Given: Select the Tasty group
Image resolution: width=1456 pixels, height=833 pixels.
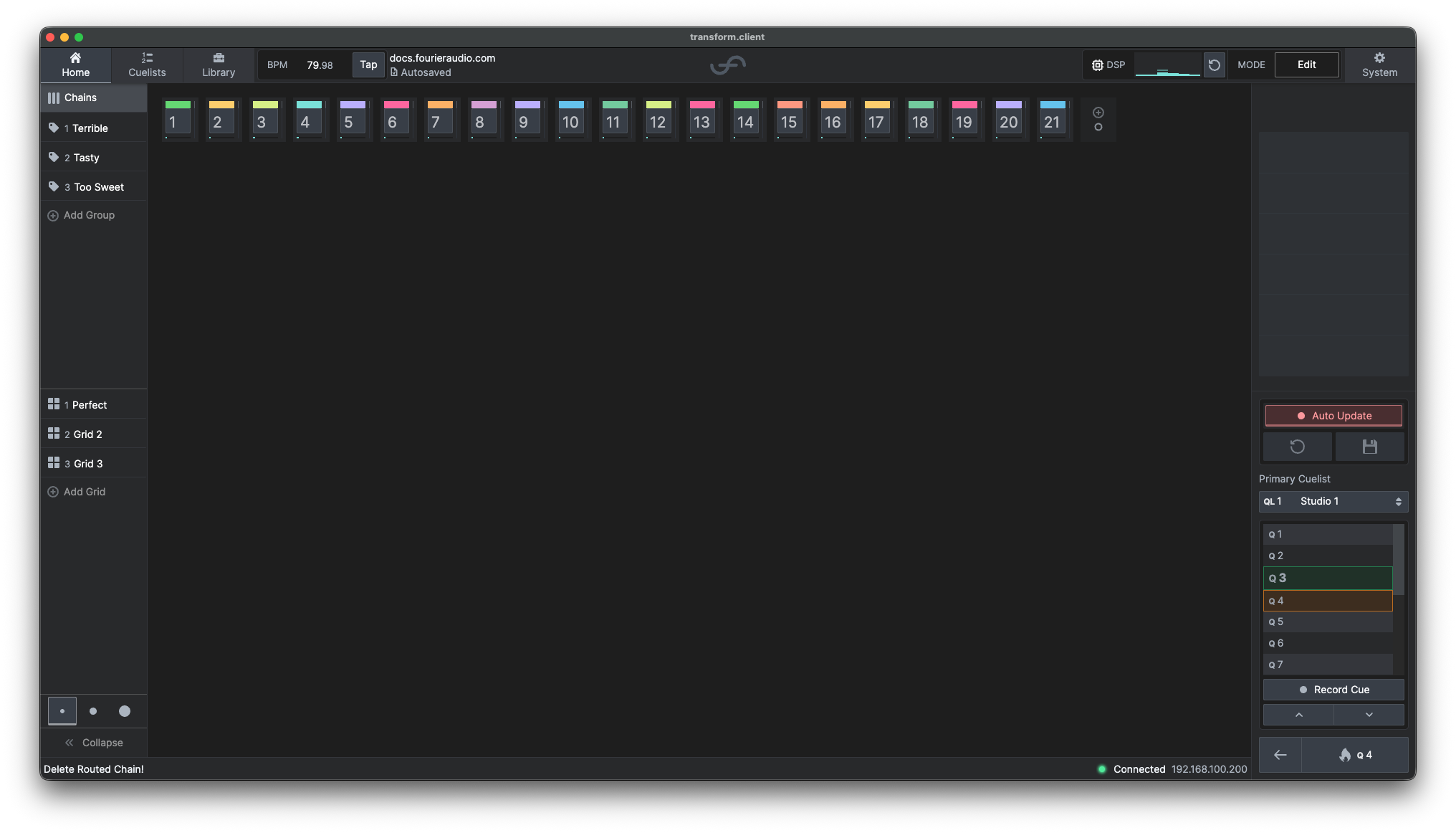Looking at the screenshot, I should pyautogui.click(x=94, y=158).
